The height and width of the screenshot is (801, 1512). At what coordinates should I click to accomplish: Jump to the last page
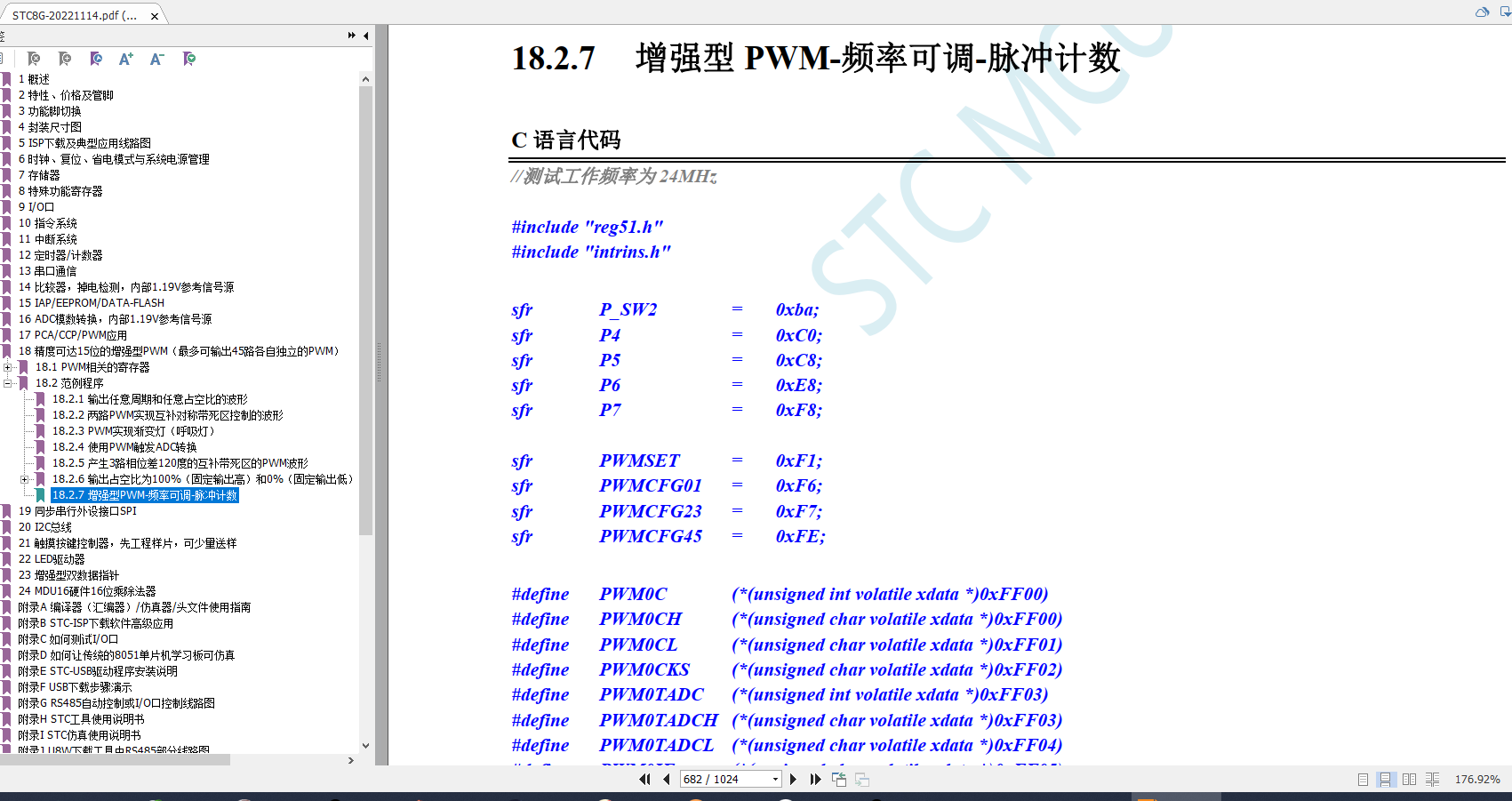815,779
